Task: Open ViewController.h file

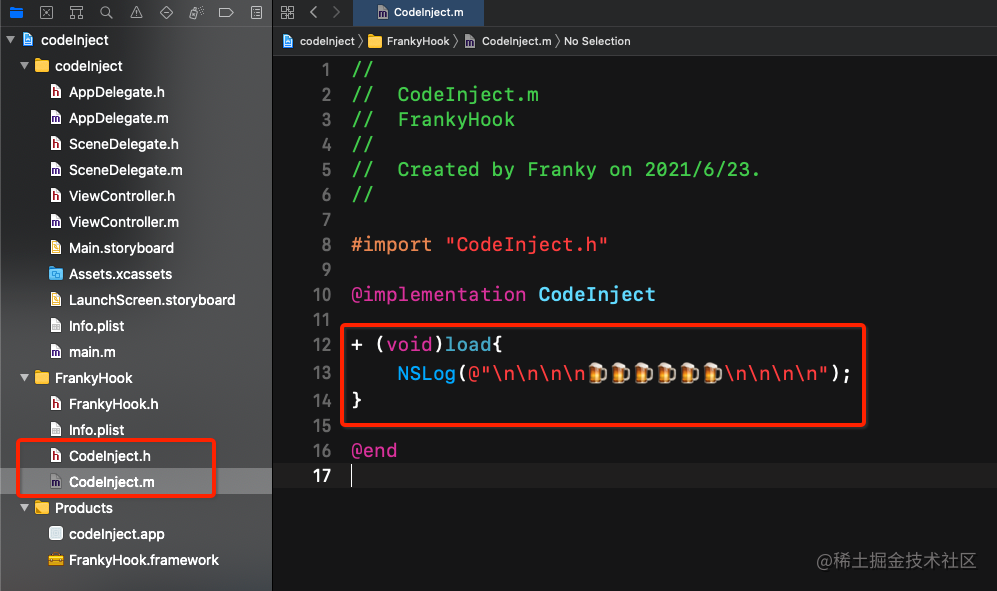Action: pos(121,197)
